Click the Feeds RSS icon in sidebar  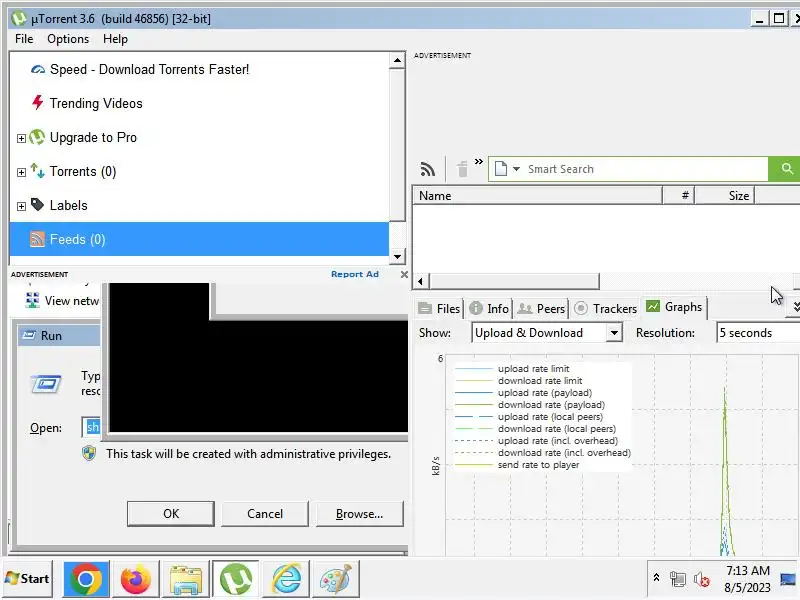(37, 239)
